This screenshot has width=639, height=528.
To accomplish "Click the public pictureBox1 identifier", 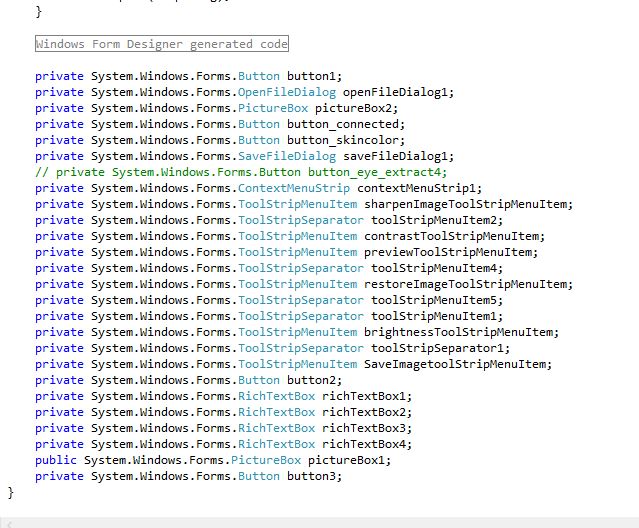I will pos(346,460).
